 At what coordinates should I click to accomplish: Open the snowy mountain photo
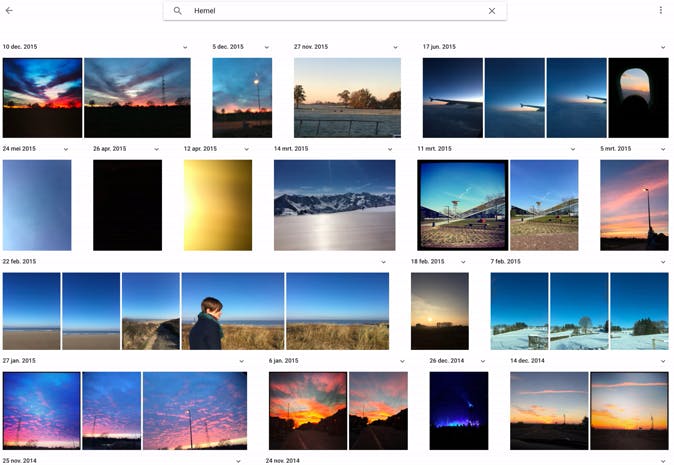click(x=334, y=205)
